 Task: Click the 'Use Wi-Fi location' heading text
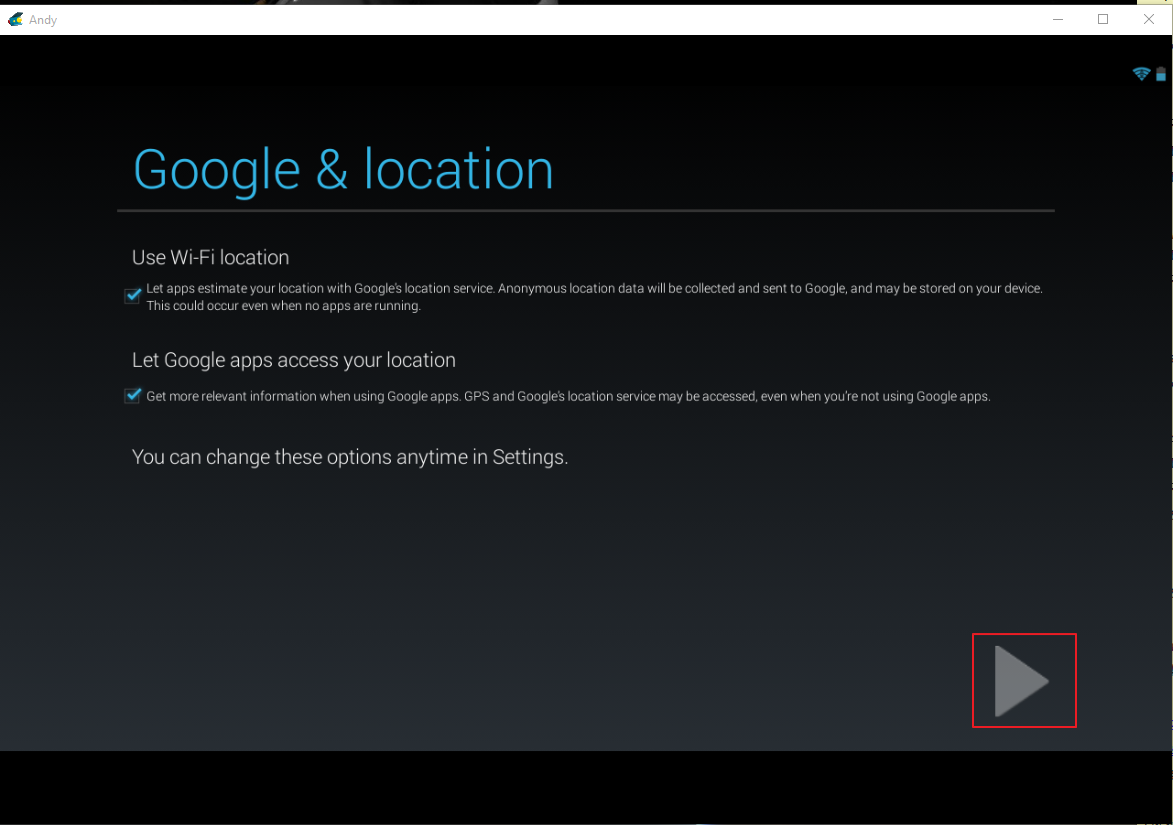tap(210, 257)
